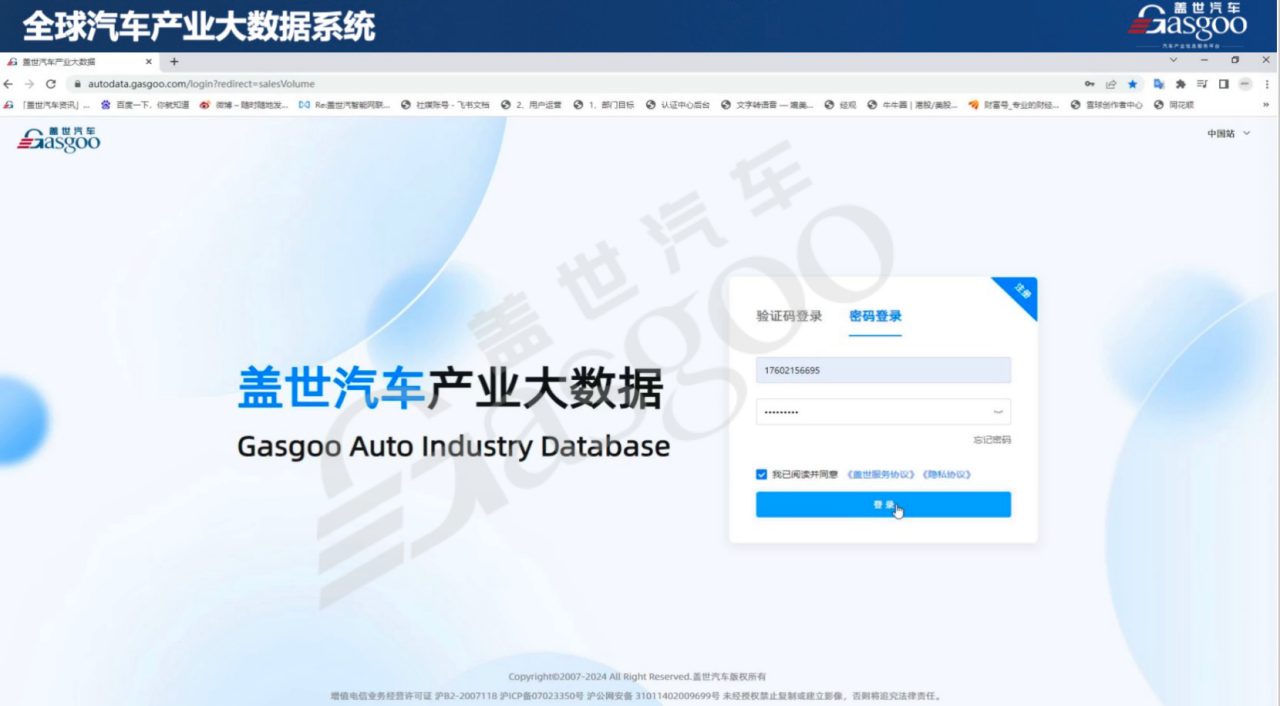The width and height of the screenshot is (1280, 706).
Task: Open the 《盖世服务协议》 link
Action: [x=881, y=474]
